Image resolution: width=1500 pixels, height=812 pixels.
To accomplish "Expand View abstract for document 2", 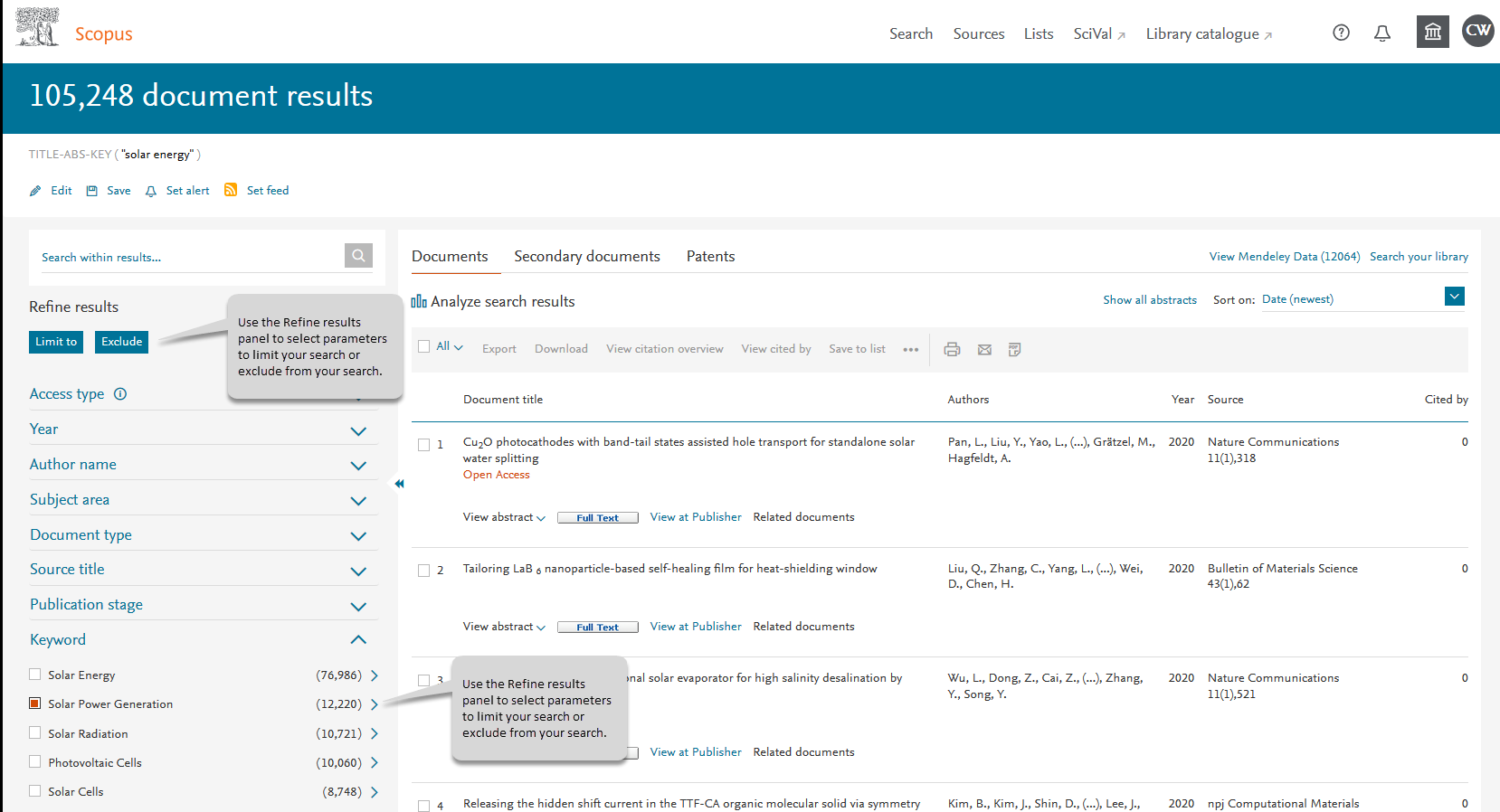I will point(504,627).
